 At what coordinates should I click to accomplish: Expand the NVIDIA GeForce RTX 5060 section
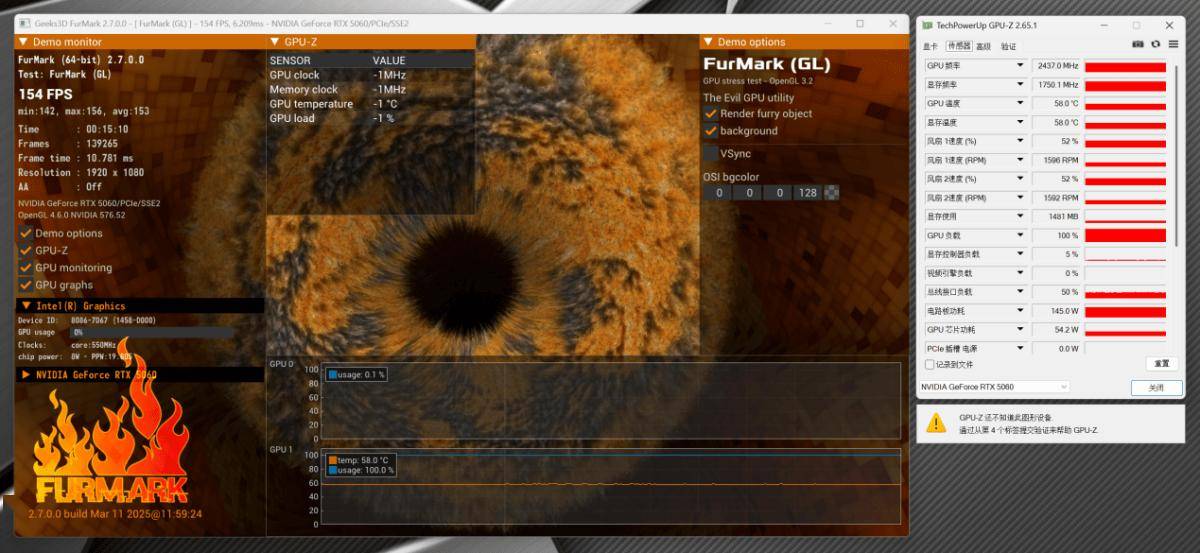(x=24, y=374)
